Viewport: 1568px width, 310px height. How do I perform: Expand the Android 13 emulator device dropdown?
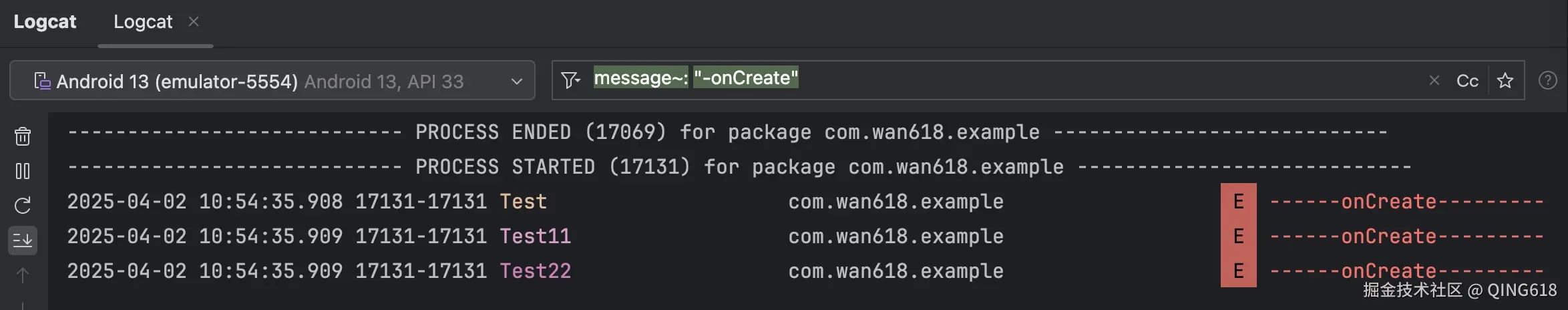[x=272, y=80]
